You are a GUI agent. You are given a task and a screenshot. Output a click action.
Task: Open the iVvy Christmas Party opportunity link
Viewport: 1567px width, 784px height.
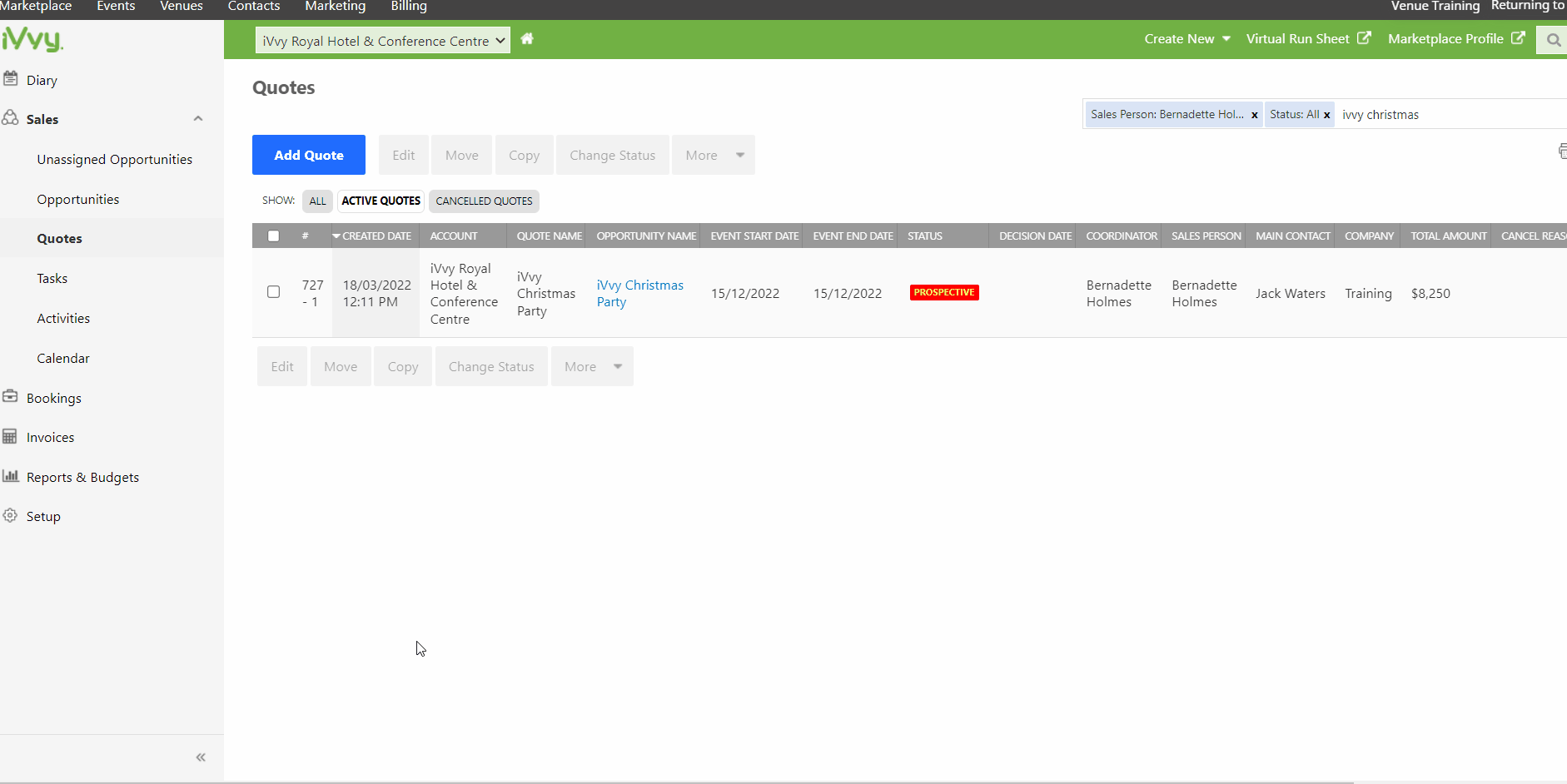point(639,293)
